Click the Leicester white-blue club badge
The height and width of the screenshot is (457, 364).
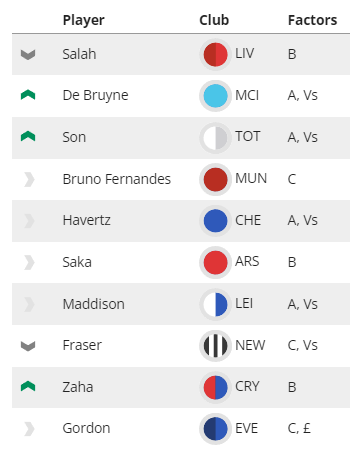pos(215,304)
